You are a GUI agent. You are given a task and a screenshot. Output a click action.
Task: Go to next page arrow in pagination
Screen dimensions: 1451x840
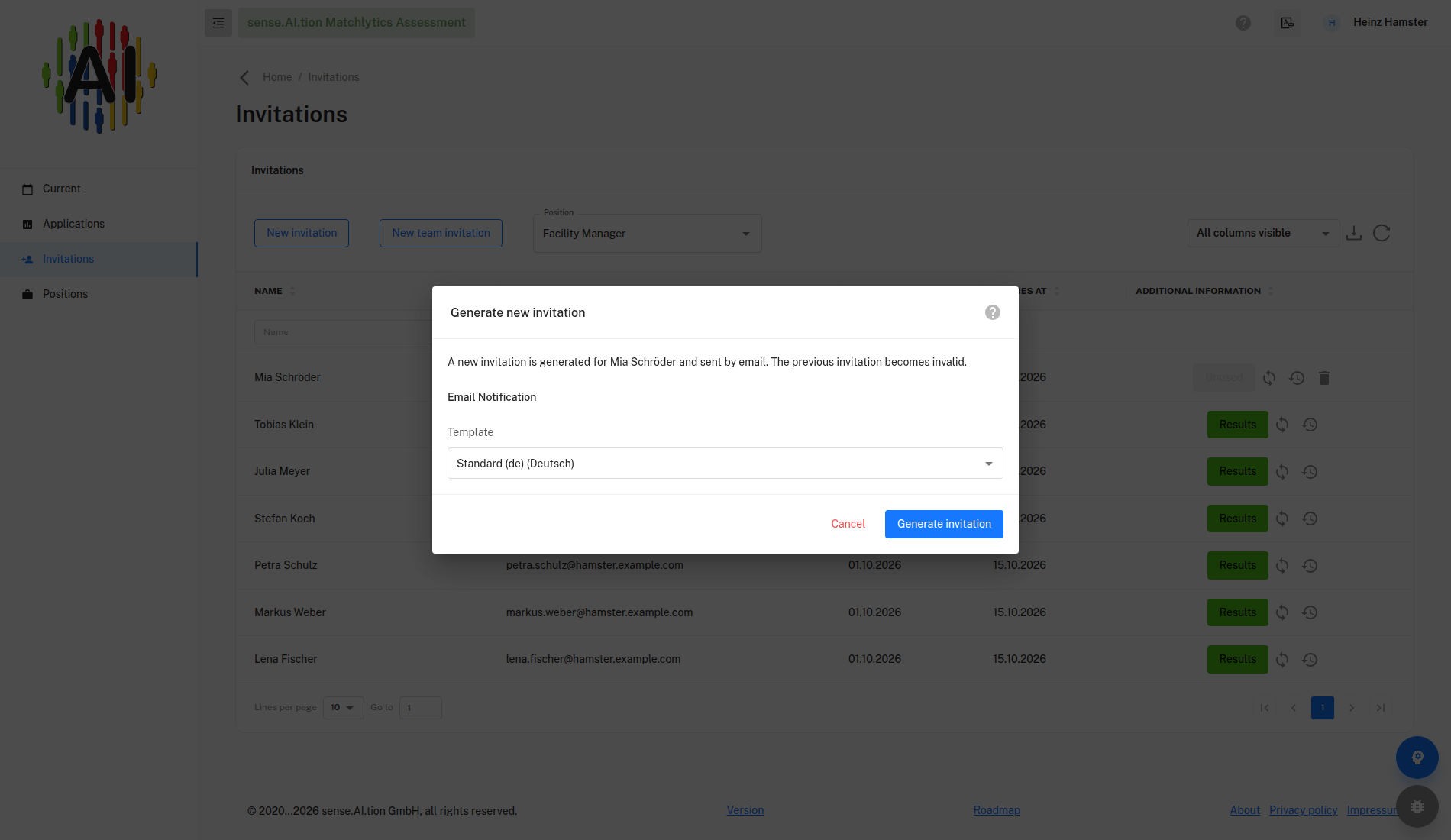tap(1352, 708)
